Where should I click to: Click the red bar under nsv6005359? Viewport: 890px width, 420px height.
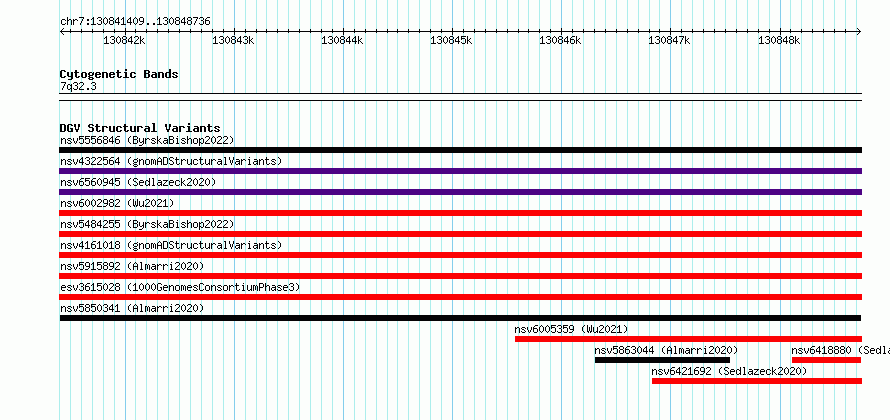tap(689, 339)
